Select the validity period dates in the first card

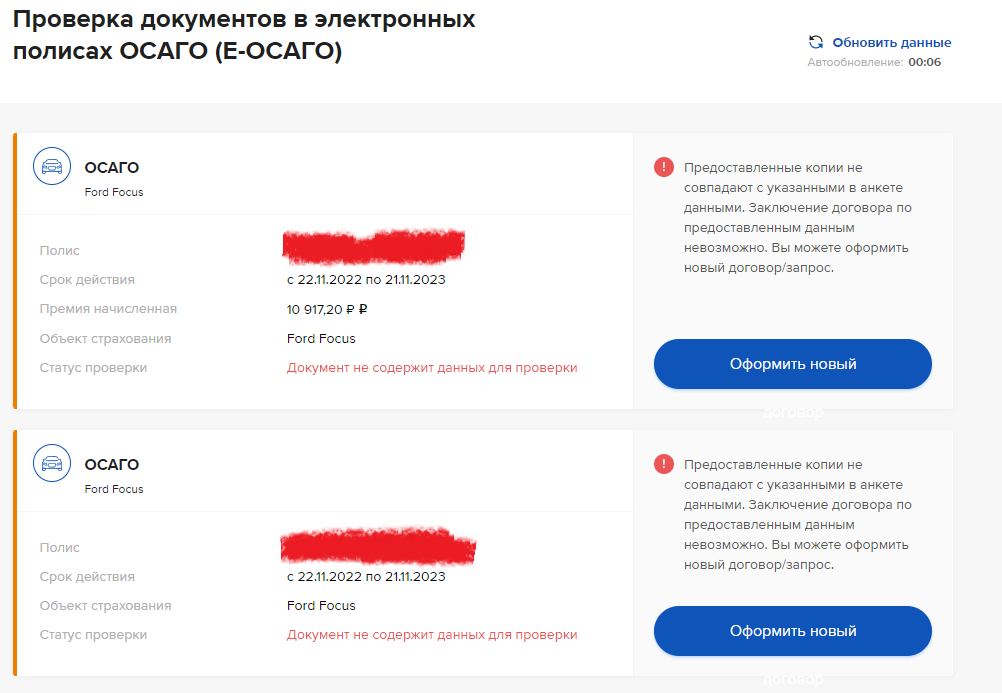[x=366, y=280]
